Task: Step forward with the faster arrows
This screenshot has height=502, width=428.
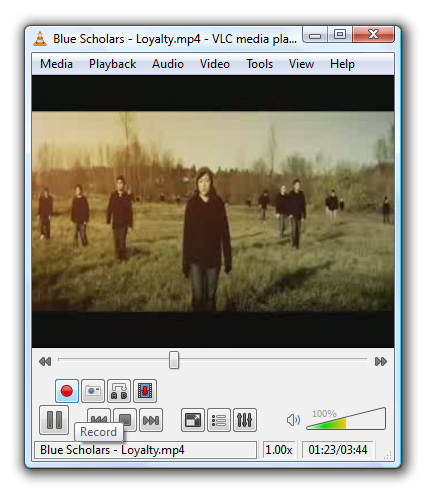Action: (381, 361)
